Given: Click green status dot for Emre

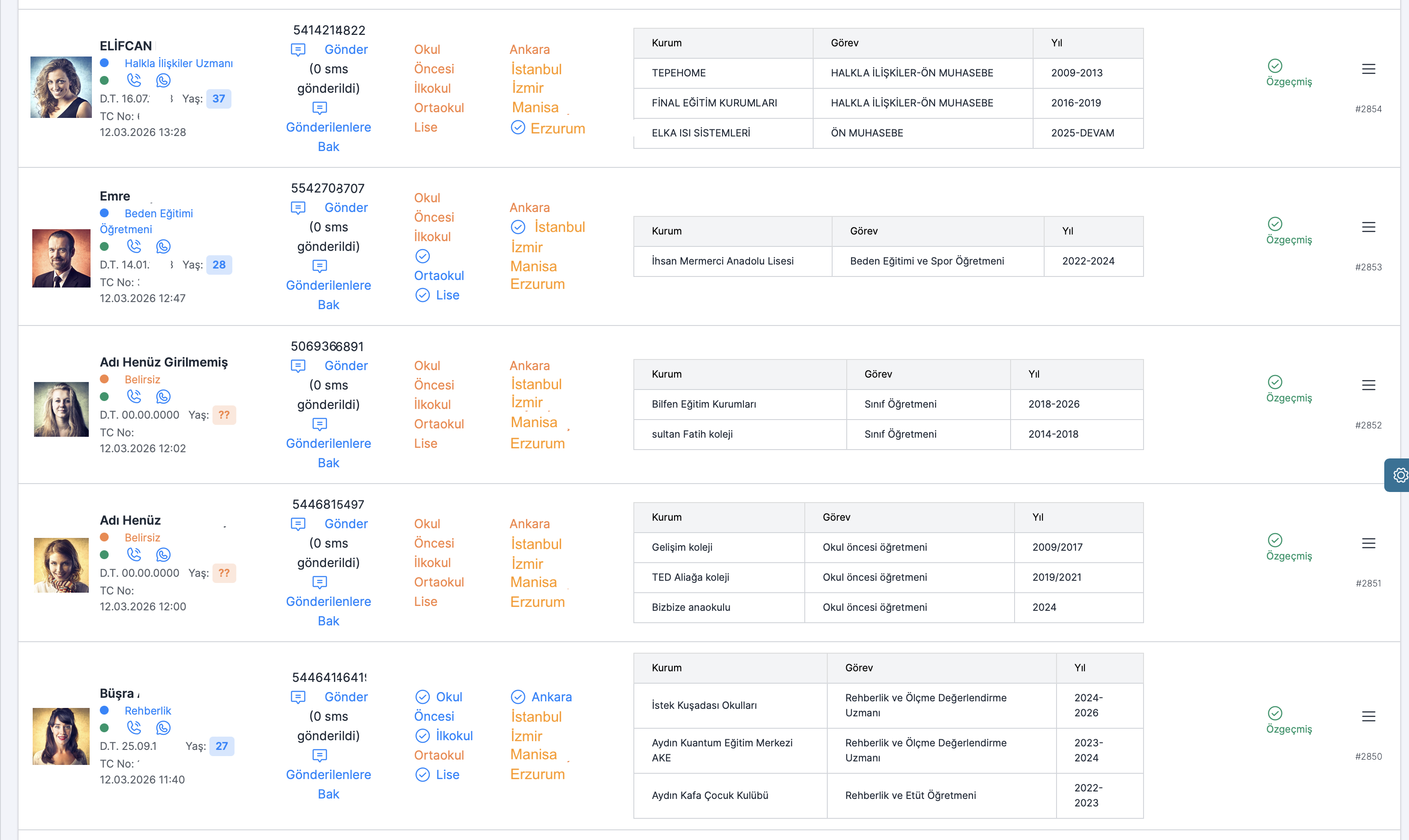Looking at the screenshot, I should point(104,246).
